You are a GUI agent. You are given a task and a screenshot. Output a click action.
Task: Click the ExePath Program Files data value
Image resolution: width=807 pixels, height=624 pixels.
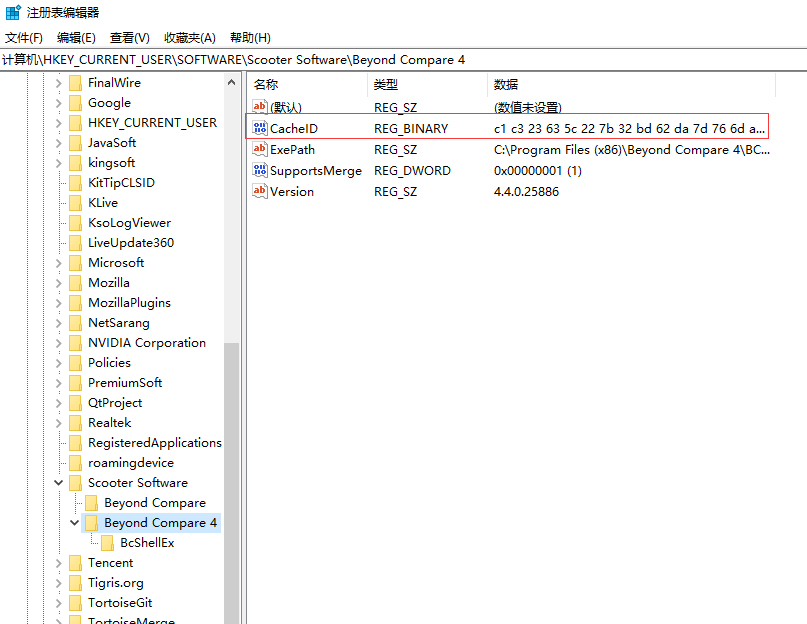(x=631, y=149)
